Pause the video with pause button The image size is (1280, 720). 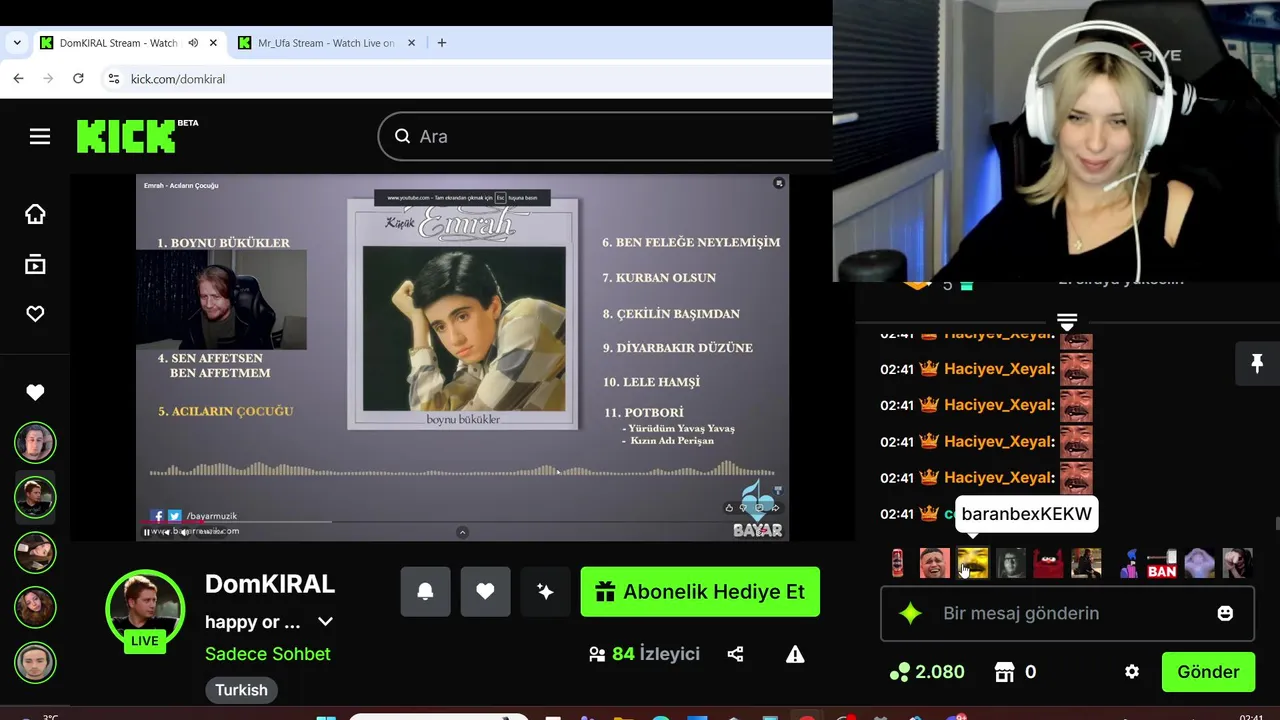pyautogui.click(x=147, y=532)
